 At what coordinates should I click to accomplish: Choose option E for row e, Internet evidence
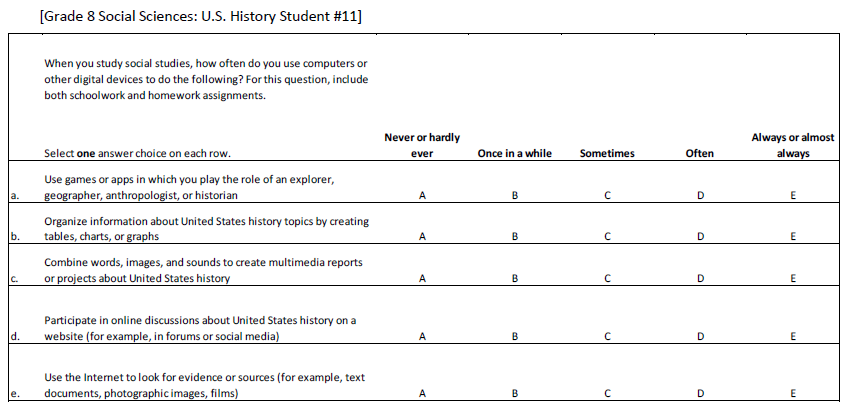(x=792, y=394)
